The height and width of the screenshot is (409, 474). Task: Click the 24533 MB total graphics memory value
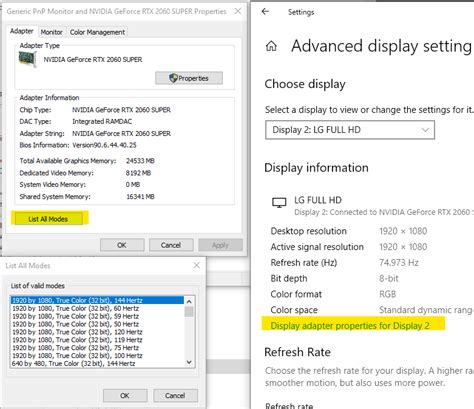[140, 161]
